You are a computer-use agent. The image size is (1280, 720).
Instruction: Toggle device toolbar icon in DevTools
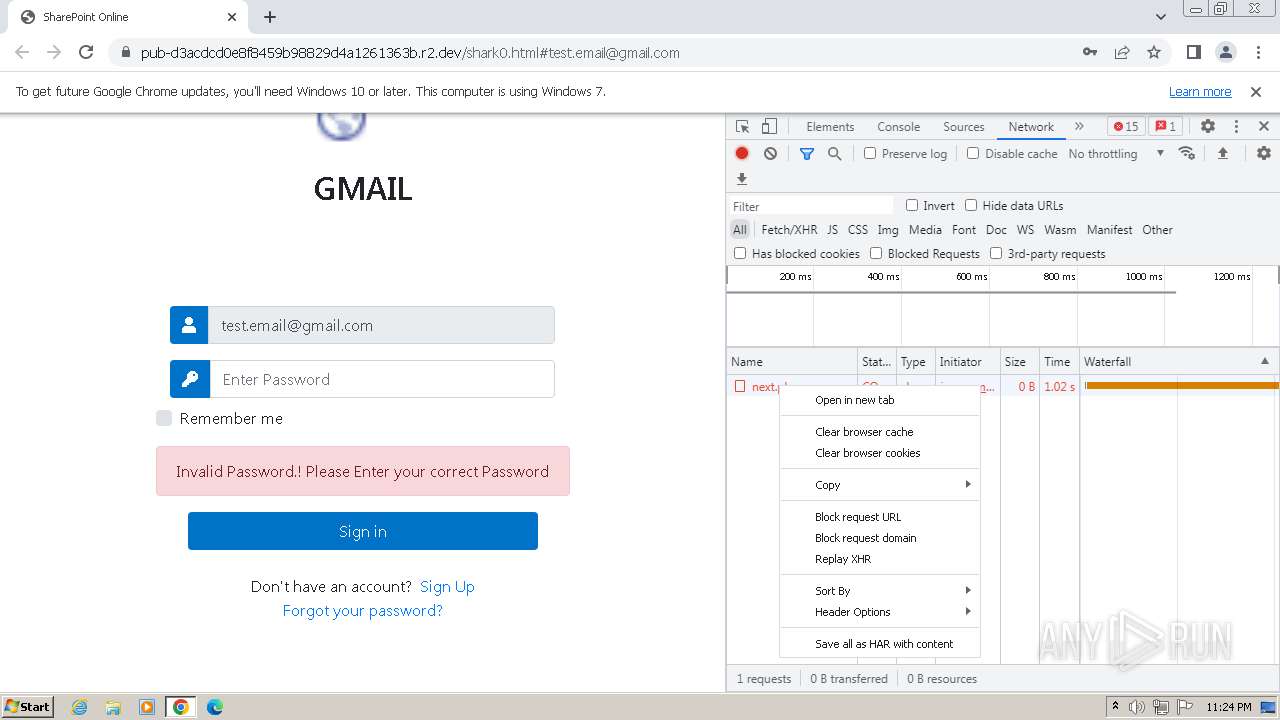coord(769,127)
